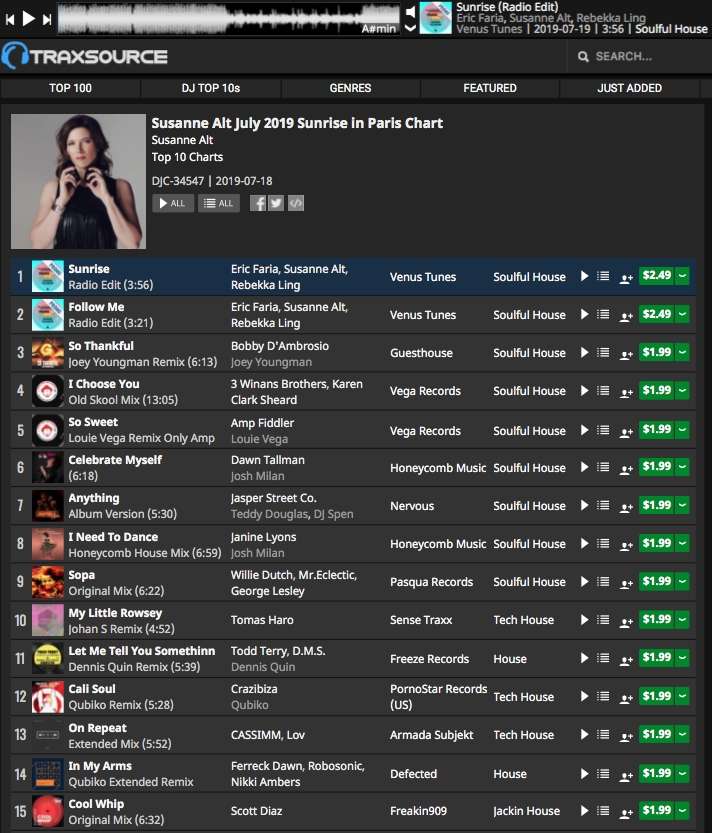Play Cool Whip Original Mix
Image resolution: width=712 pixels, height=833 pixels.
[584, 811]
